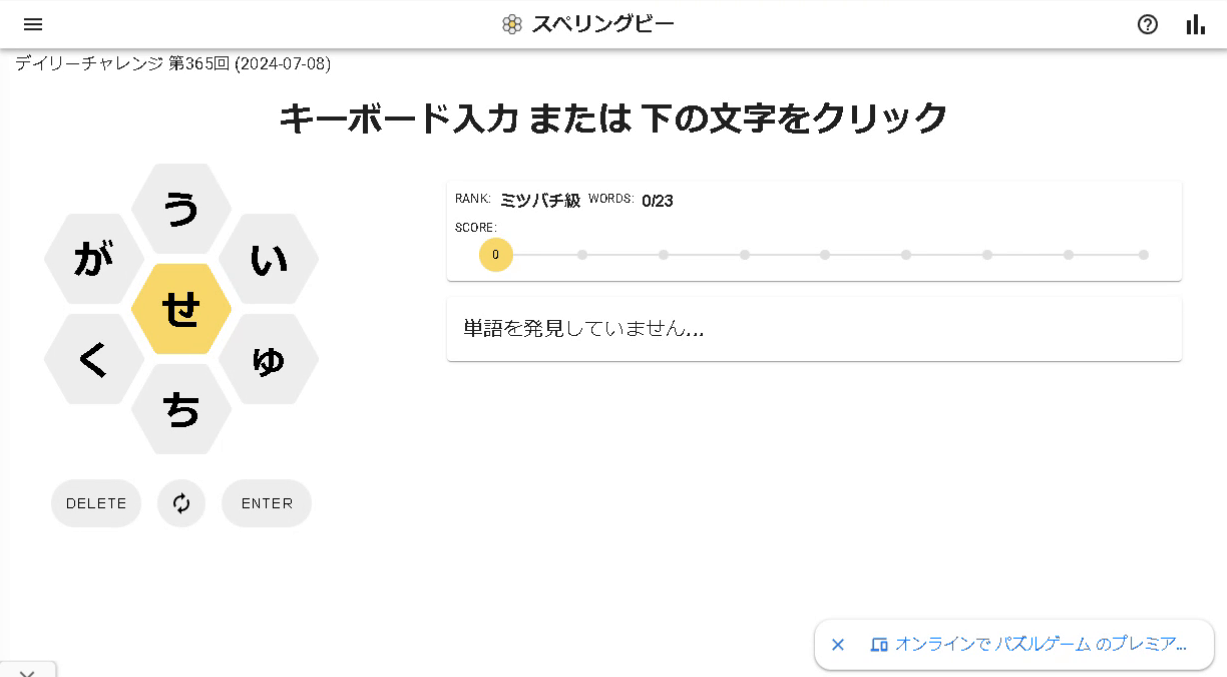Shuffle the letters using the refresh icon
1227x677 pixels.
181,503
